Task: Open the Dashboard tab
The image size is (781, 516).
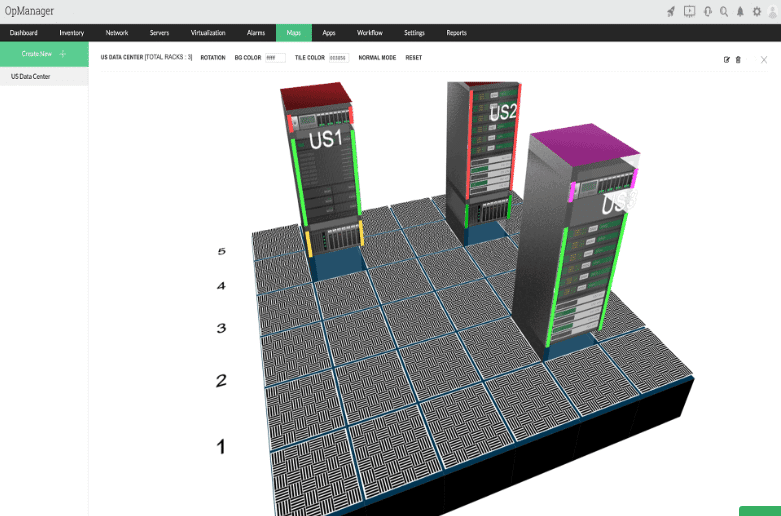Action: [x=23, y=33]
